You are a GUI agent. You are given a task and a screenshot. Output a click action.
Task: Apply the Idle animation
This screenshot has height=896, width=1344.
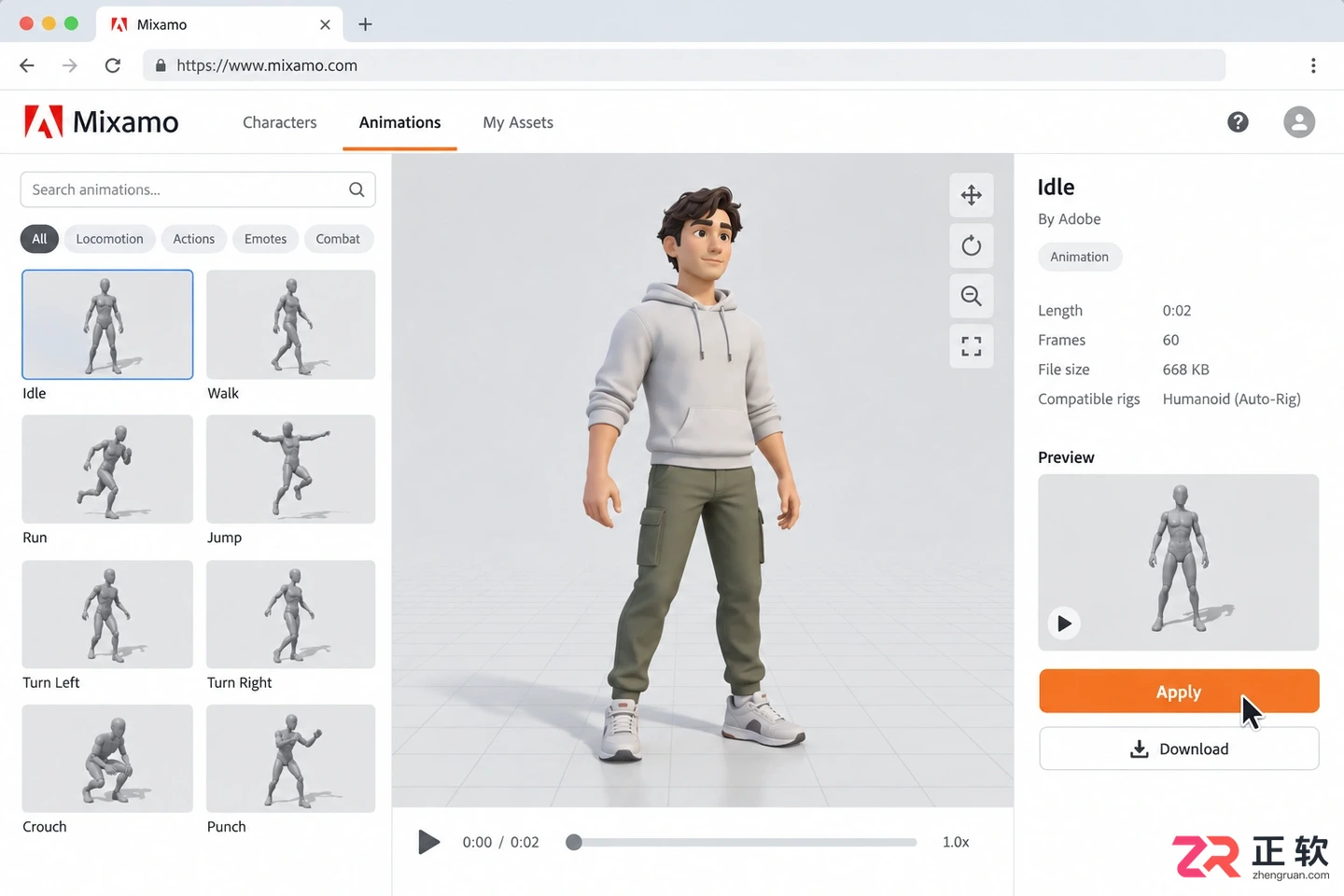pyautogui.click(x=1179, y=692)
